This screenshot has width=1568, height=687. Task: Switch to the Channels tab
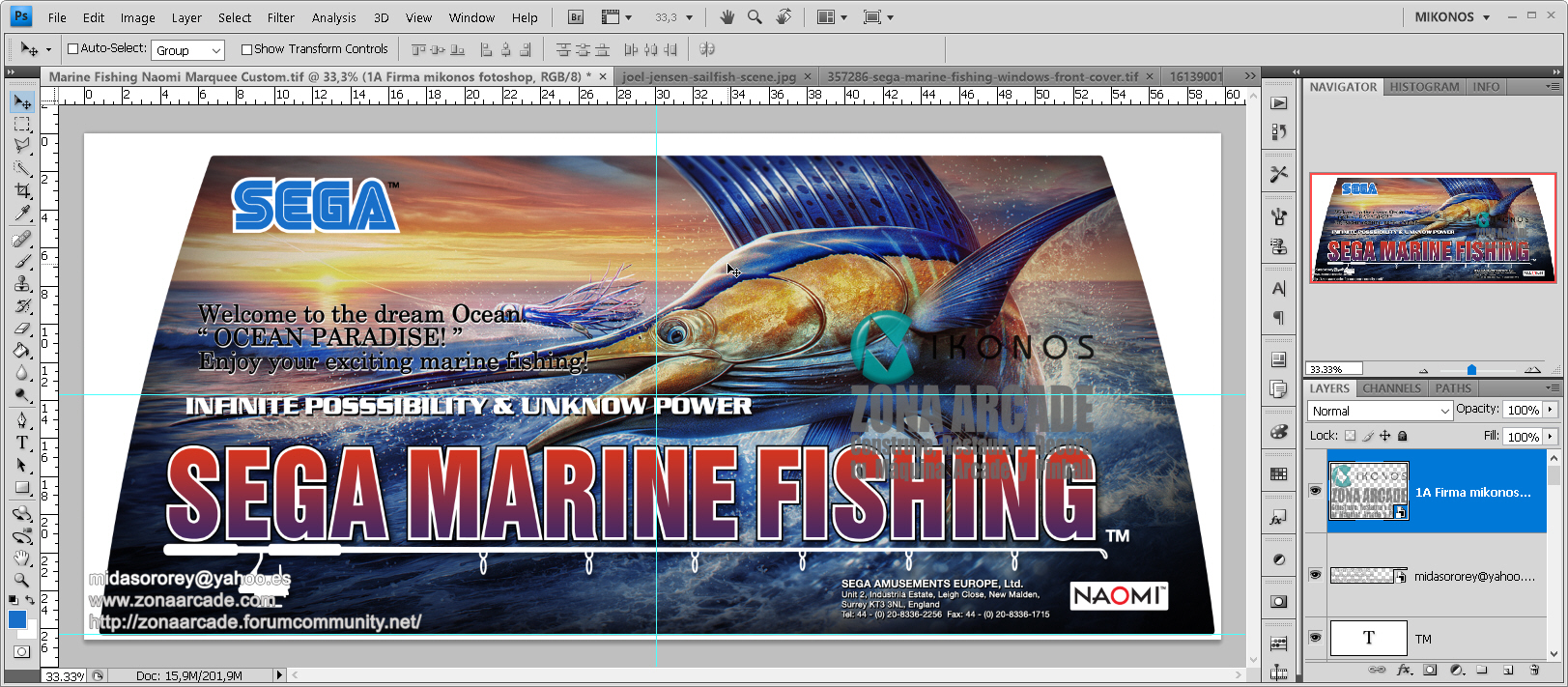pos(1391,388)
